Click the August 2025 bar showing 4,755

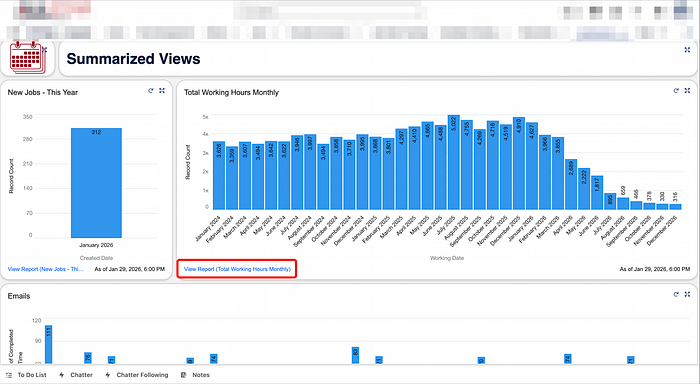(467, 165)
